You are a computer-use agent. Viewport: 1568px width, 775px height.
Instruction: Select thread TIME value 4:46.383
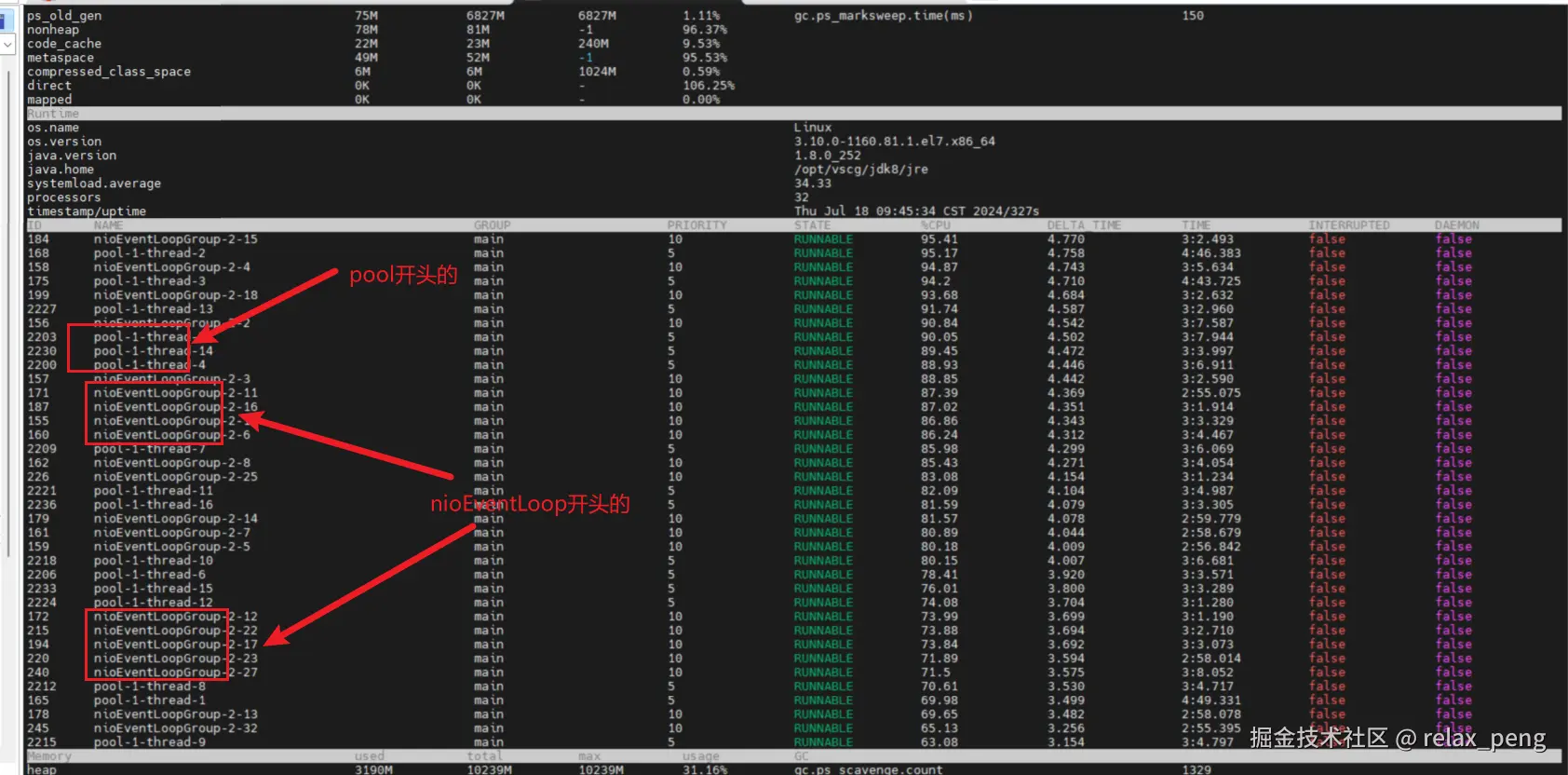click(x=1210, y=253)
